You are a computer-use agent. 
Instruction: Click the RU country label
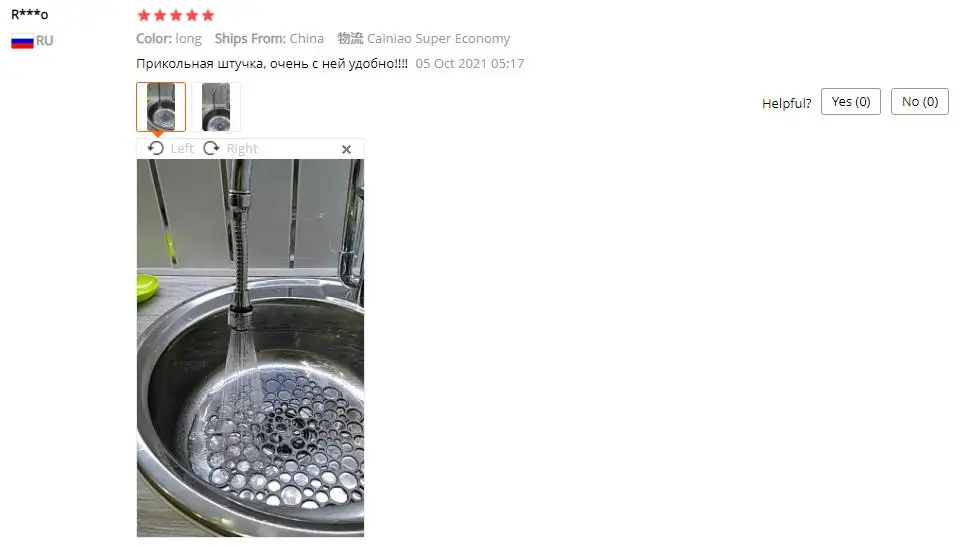click(x=44, y=41)
